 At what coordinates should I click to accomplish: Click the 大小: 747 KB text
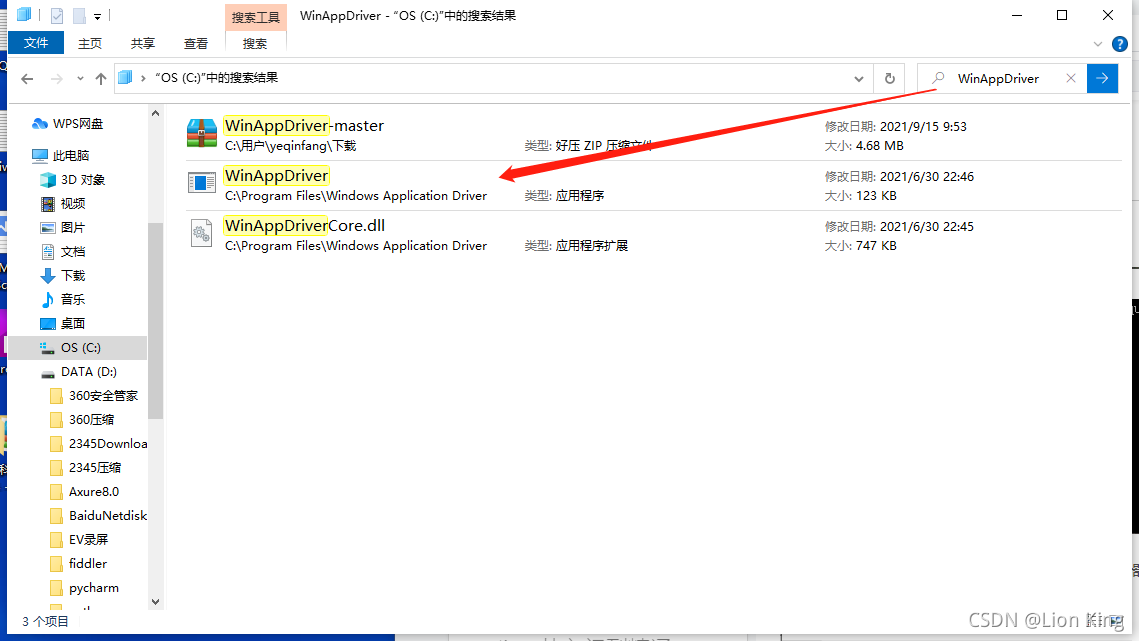click(x=861, y=246)
